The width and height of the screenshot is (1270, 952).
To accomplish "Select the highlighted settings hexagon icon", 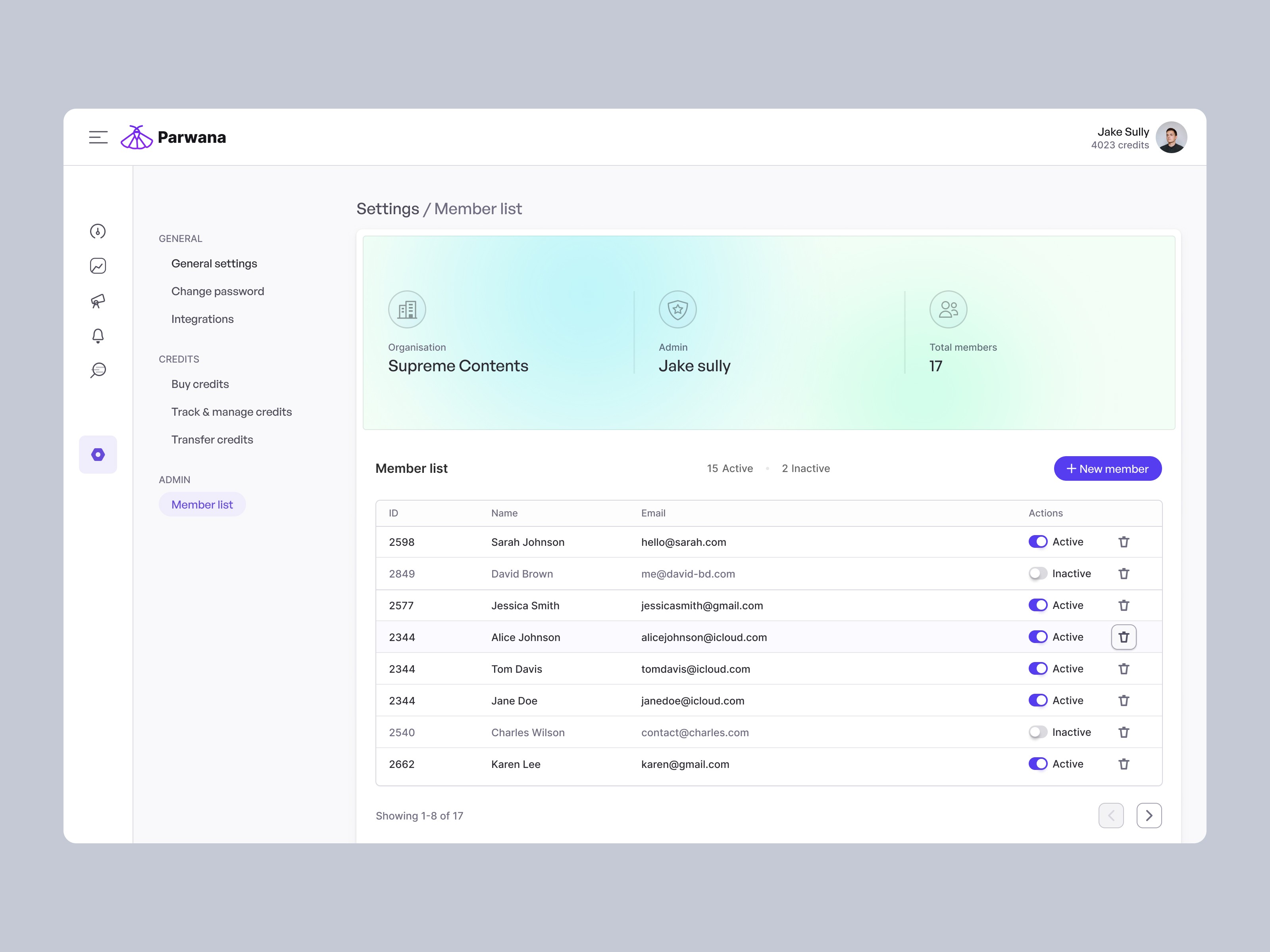I will 98,454.
